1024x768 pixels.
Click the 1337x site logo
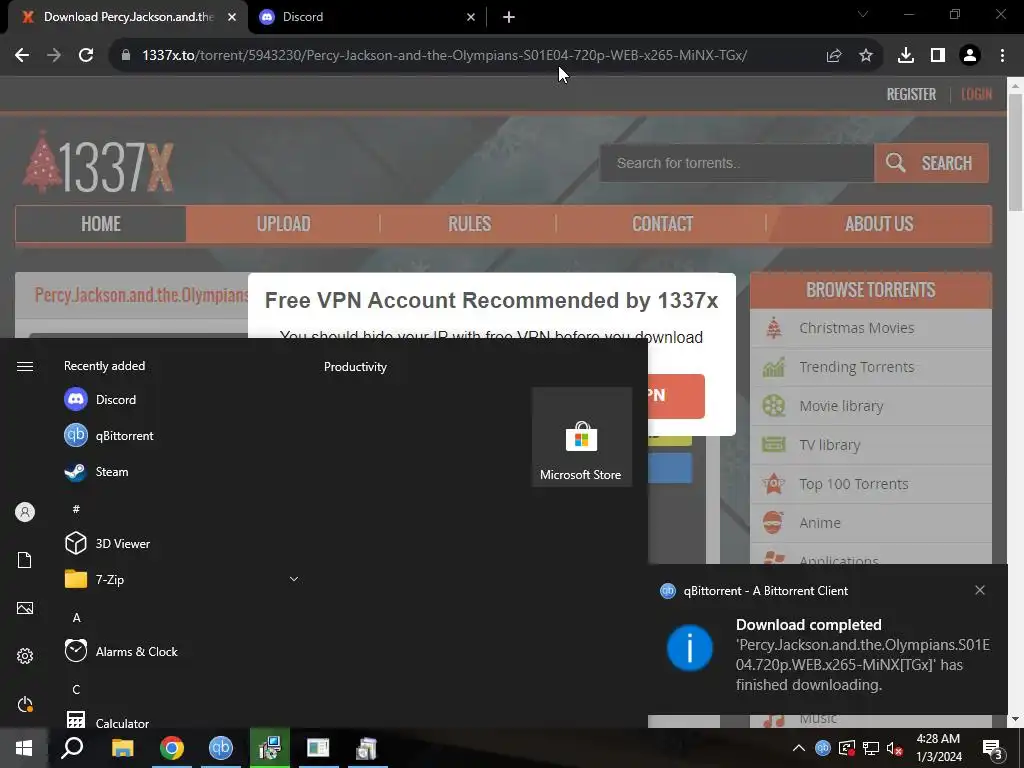click(98, 163)
